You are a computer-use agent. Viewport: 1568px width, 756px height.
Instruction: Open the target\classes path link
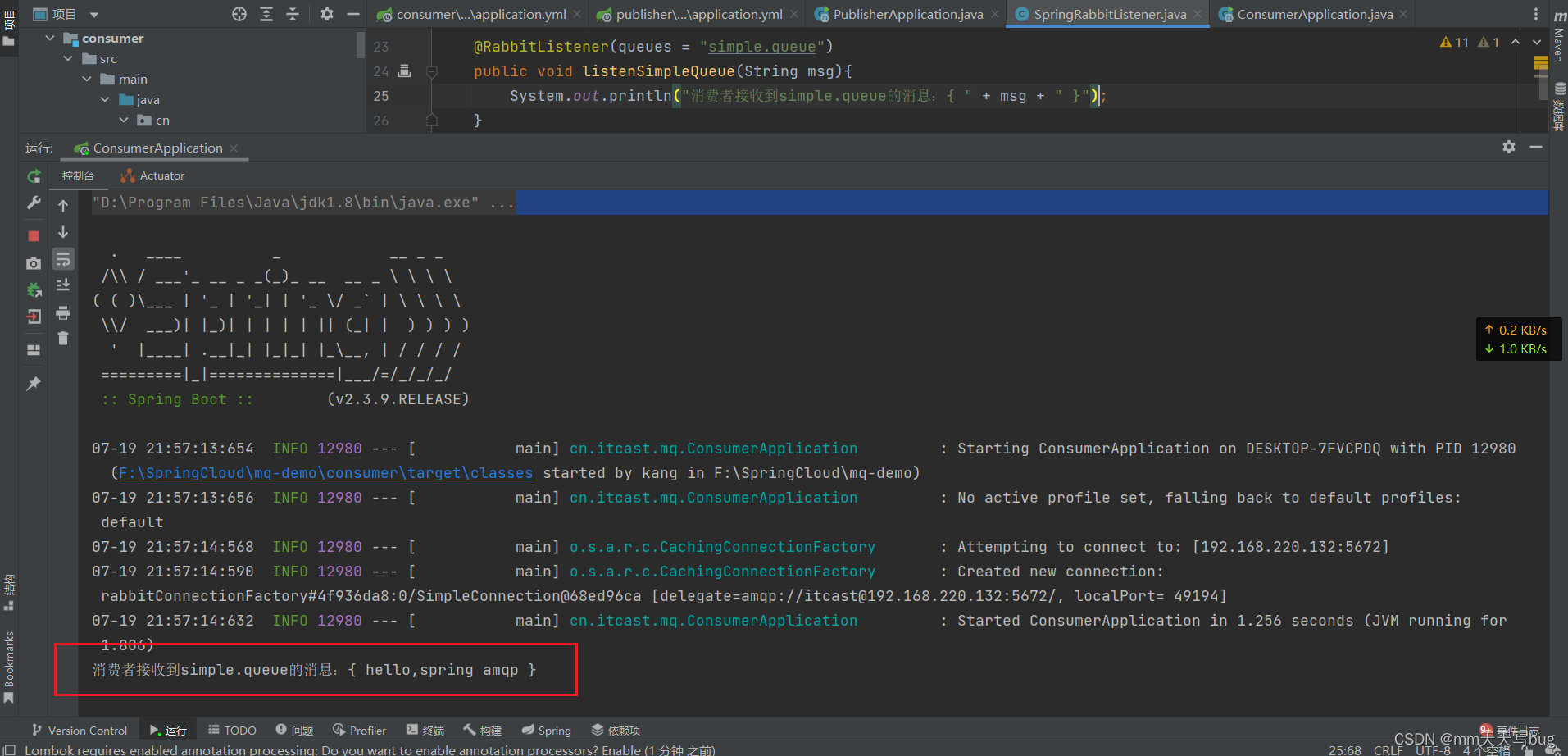point(326,473)
